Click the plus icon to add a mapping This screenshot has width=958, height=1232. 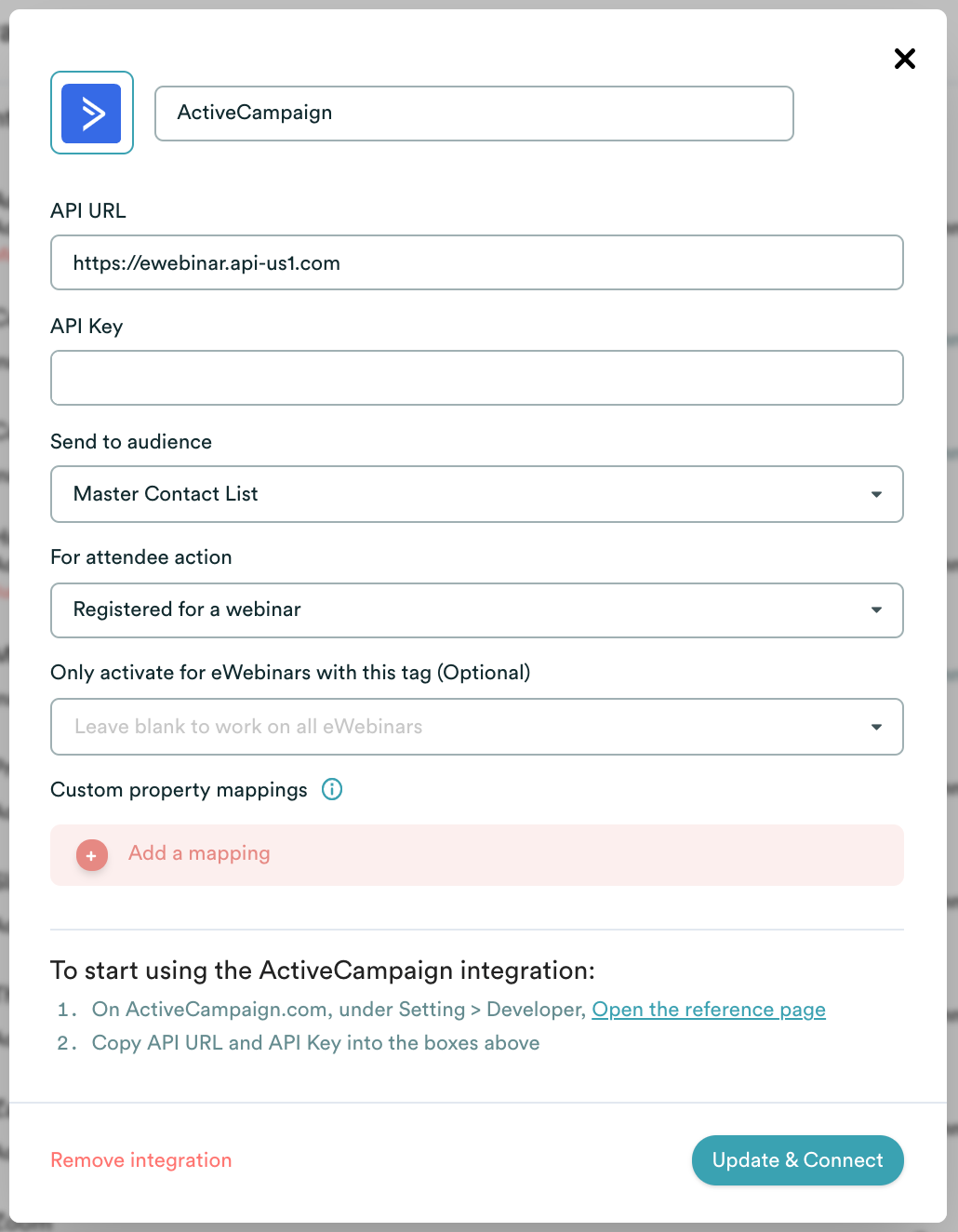coord(90,854)
